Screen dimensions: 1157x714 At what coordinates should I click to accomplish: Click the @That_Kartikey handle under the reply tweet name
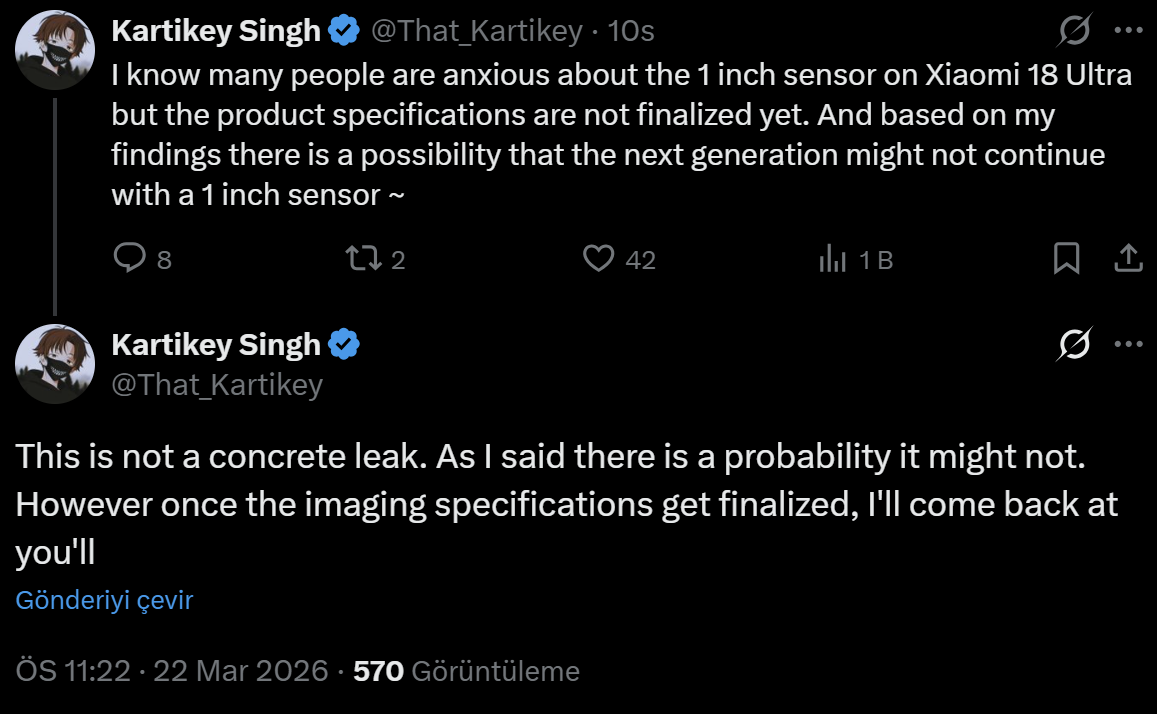217,384
